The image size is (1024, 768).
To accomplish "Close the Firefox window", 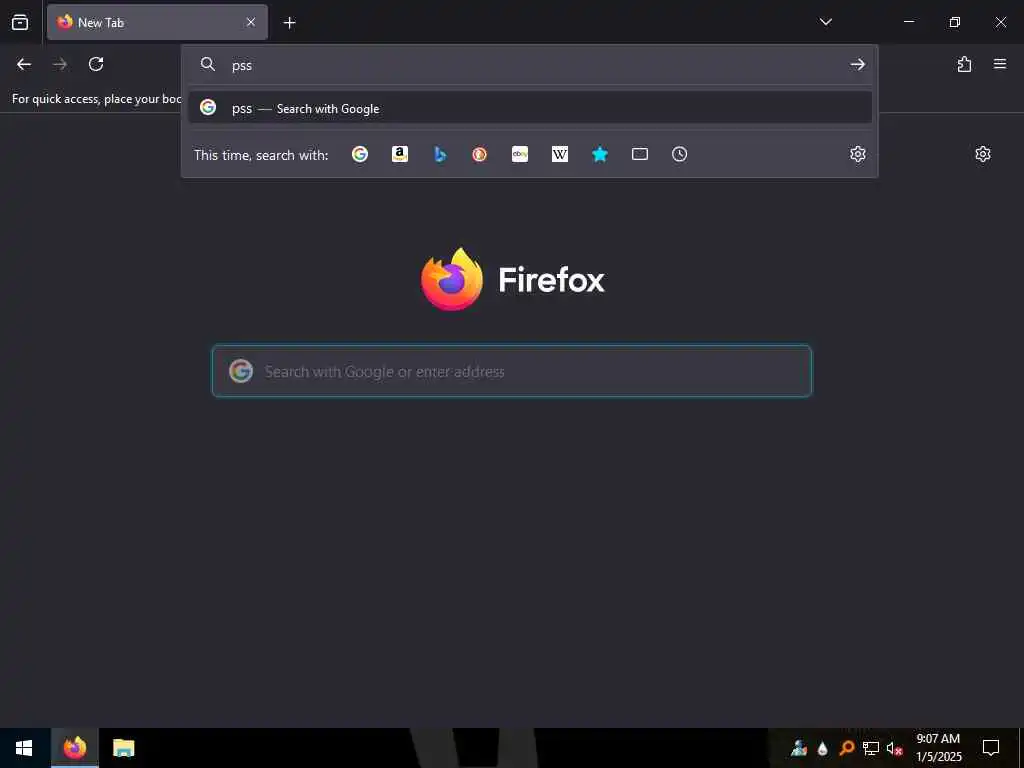I will pos(1000,22).
